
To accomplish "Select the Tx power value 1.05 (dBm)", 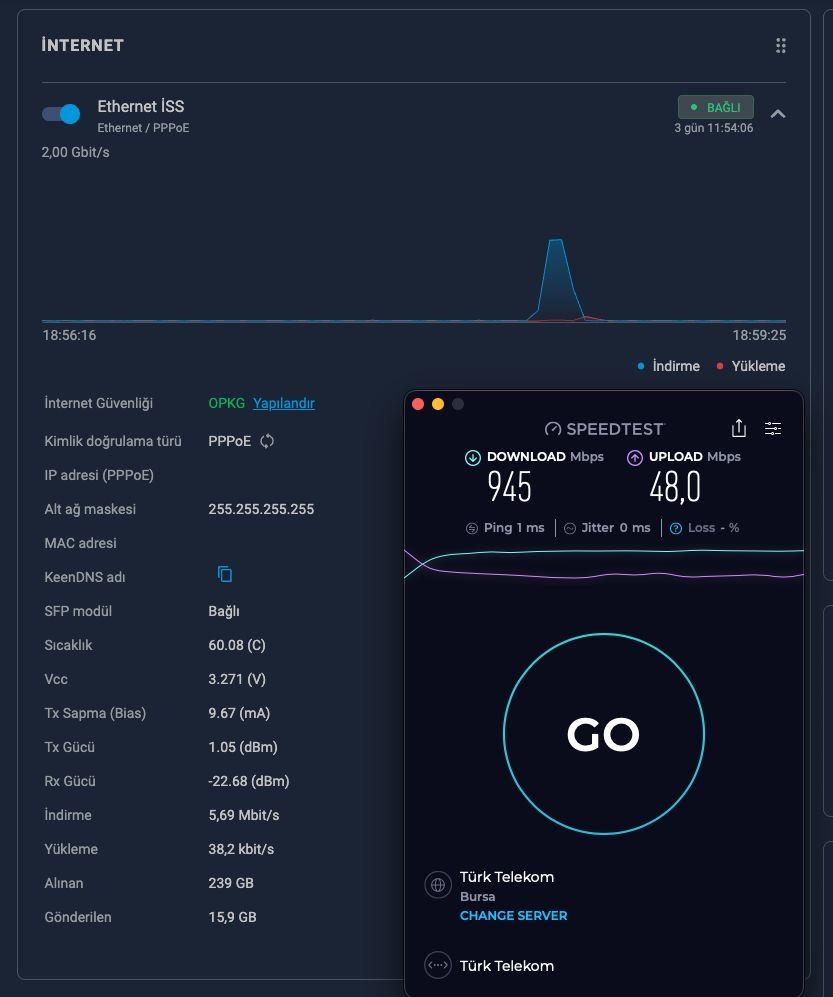I will (243, 747).
